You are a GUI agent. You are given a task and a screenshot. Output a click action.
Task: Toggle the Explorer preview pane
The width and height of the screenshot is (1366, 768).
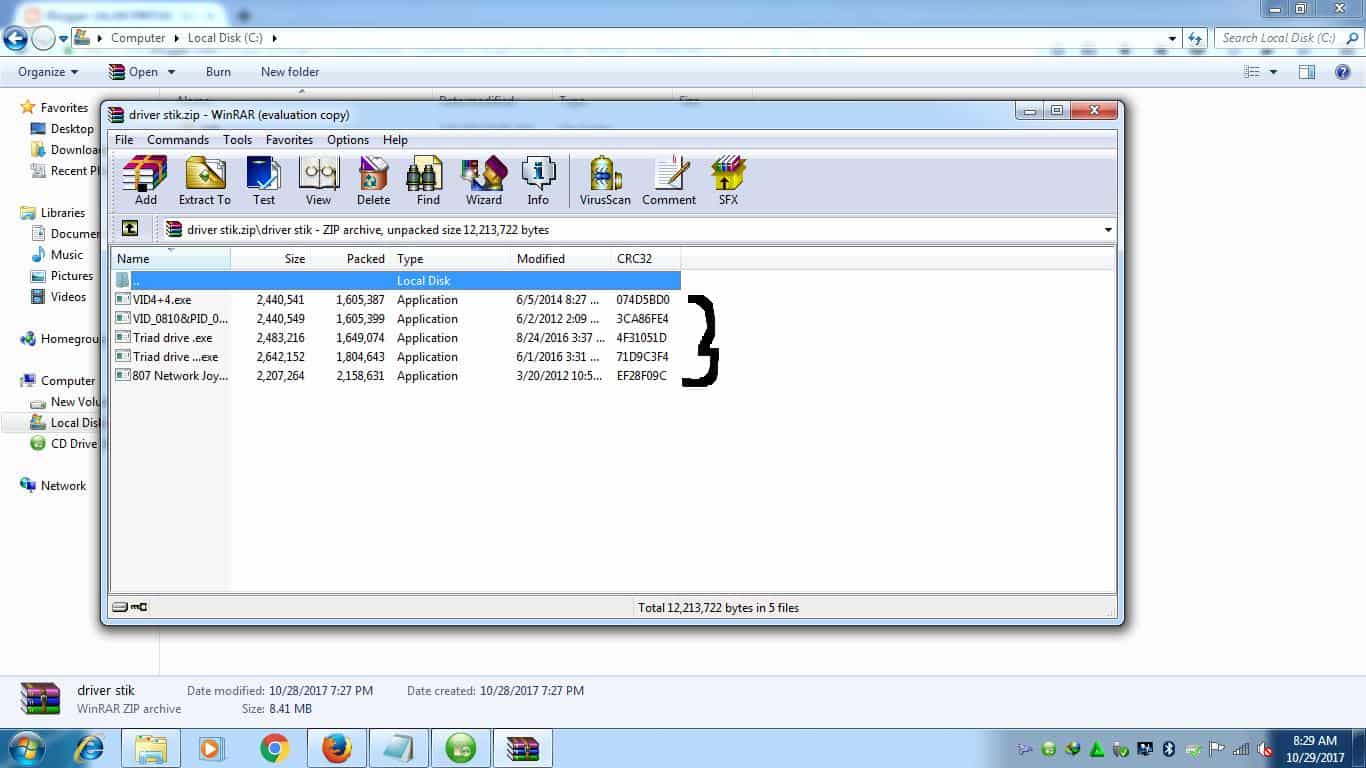(x=1306, y=72)
